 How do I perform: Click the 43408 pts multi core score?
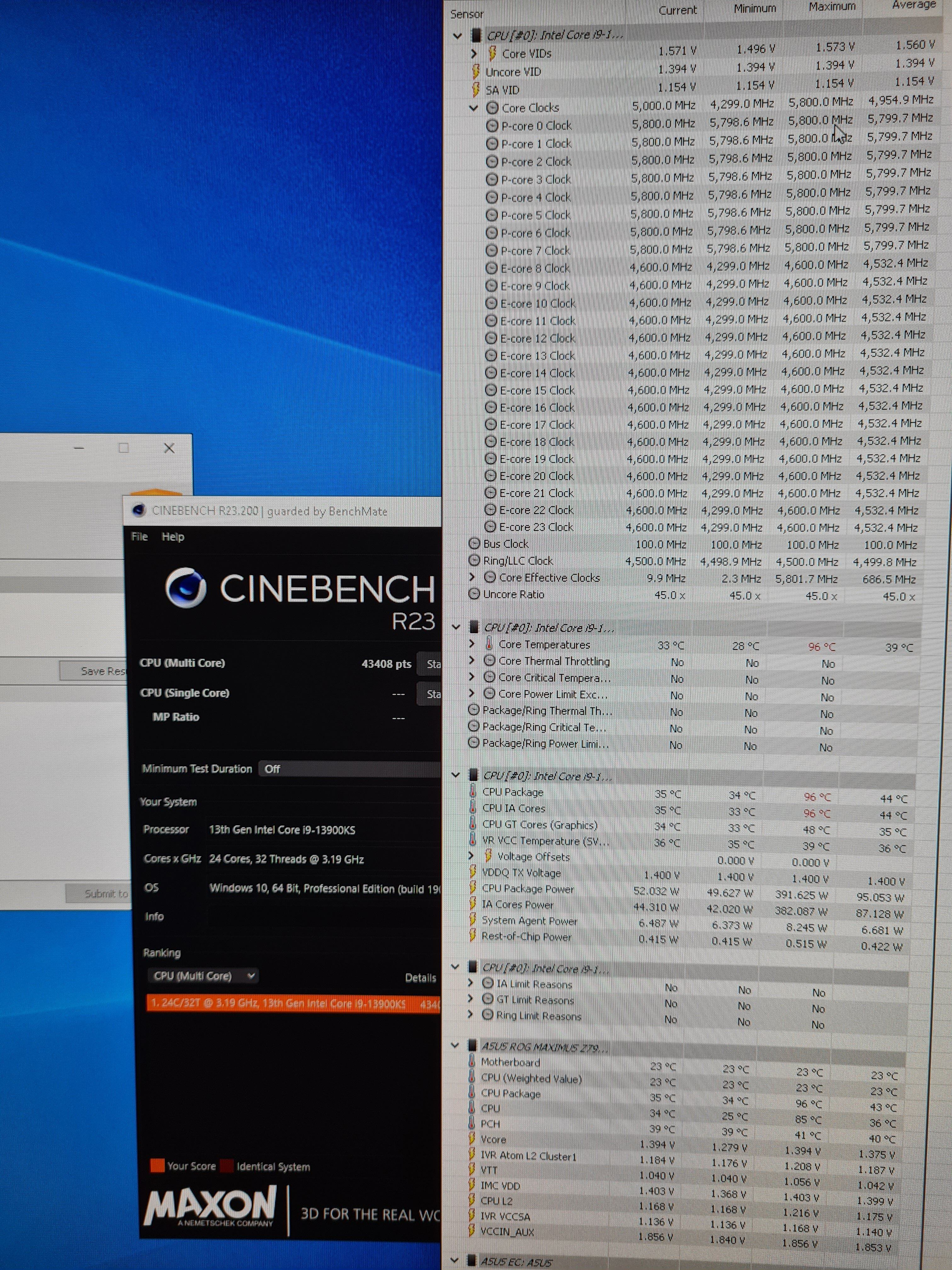click(386, 664)
